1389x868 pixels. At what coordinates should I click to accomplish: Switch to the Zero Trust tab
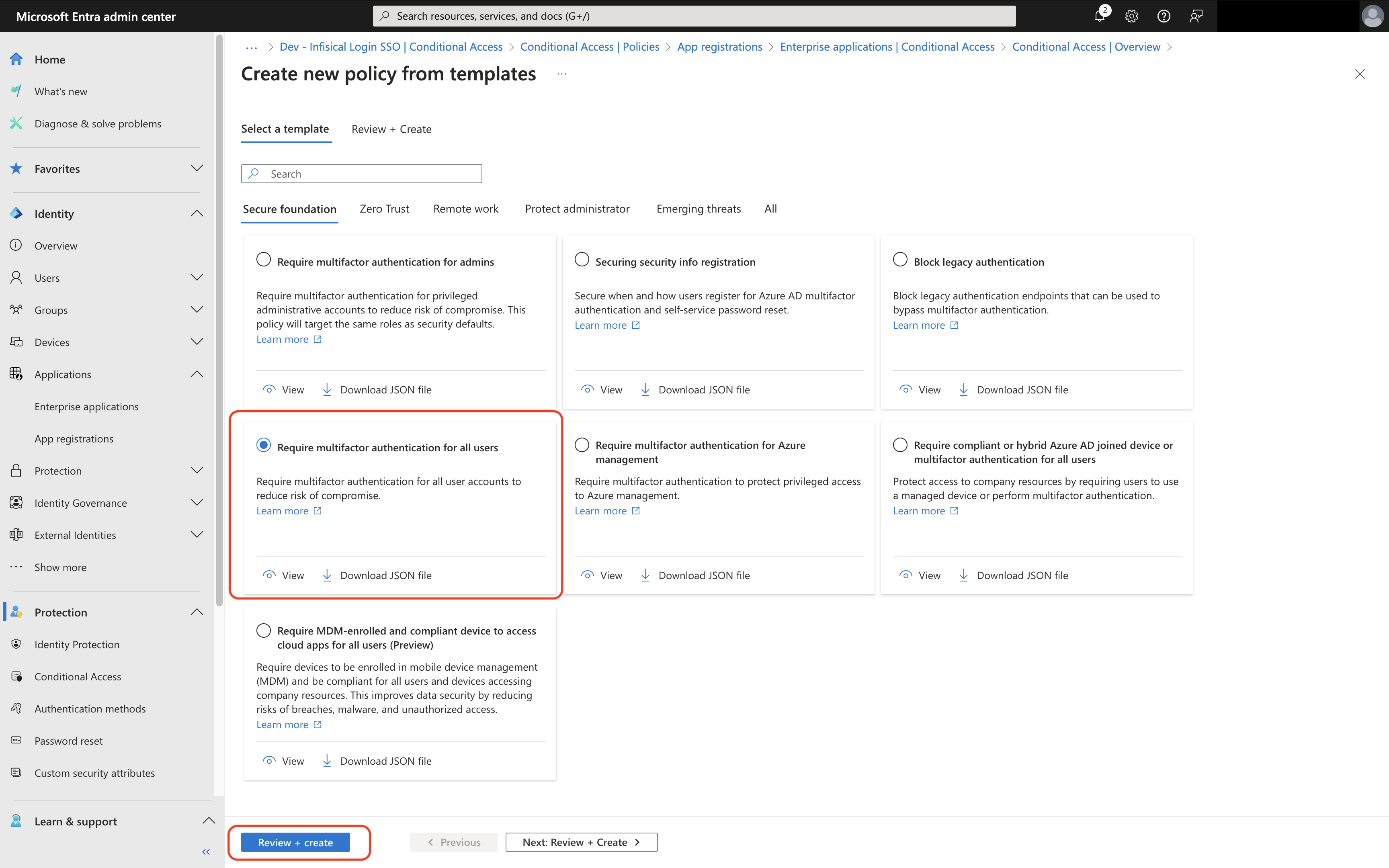point(385,209)
